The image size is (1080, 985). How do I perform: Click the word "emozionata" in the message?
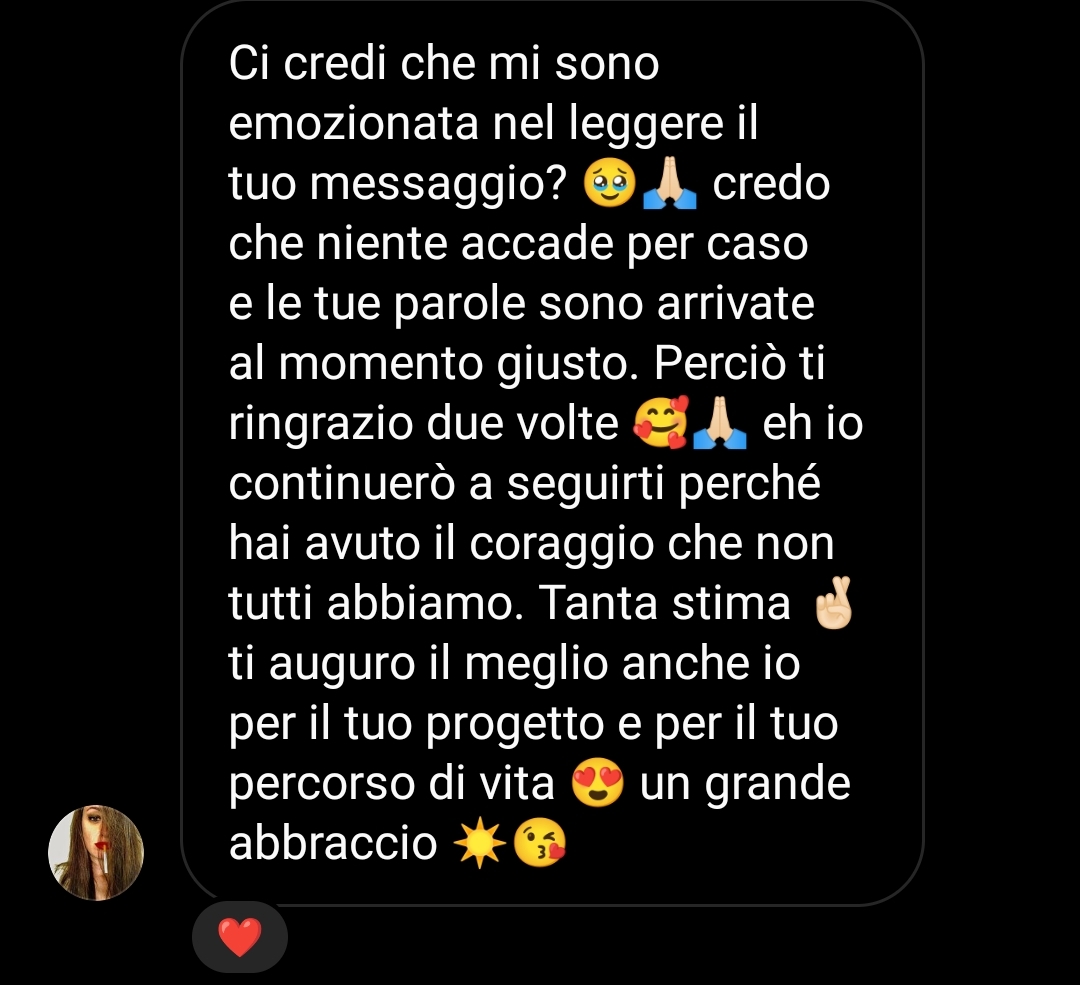click(353, 124)
